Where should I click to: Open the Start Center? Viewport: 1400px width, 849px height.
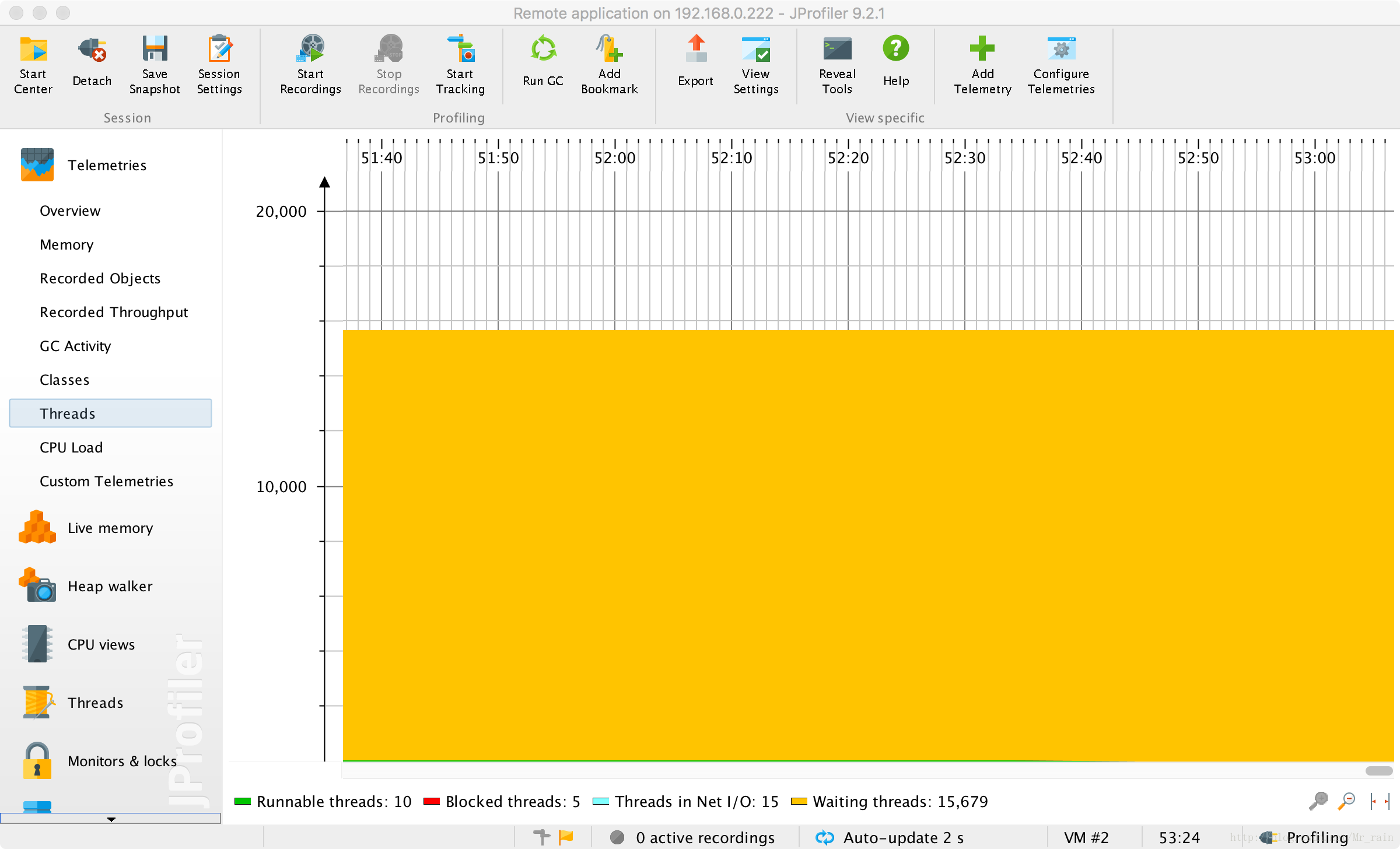point(33,64)
